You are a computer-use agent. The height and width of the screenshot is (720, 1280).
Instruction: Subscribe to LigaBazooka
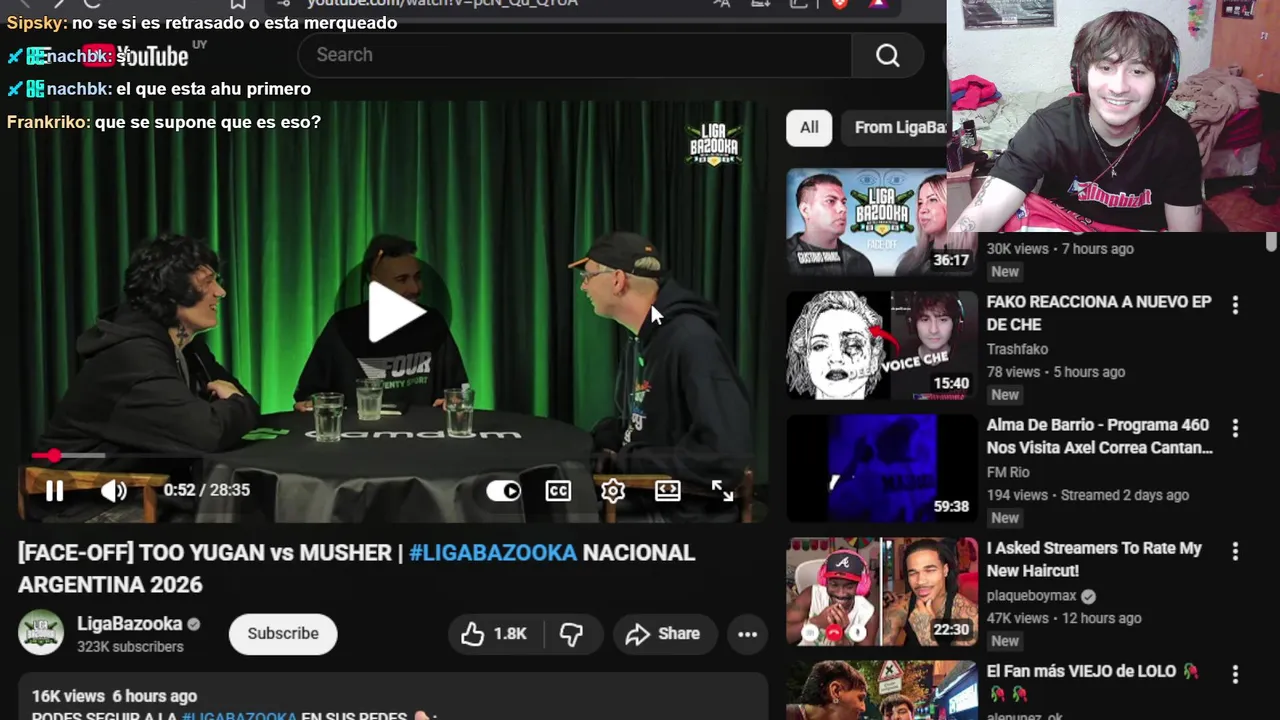click(283, 634)
